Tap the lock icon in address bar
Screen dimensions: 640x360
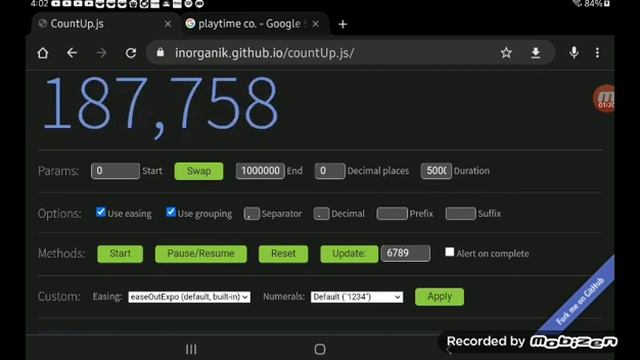[x=160, y=52]
